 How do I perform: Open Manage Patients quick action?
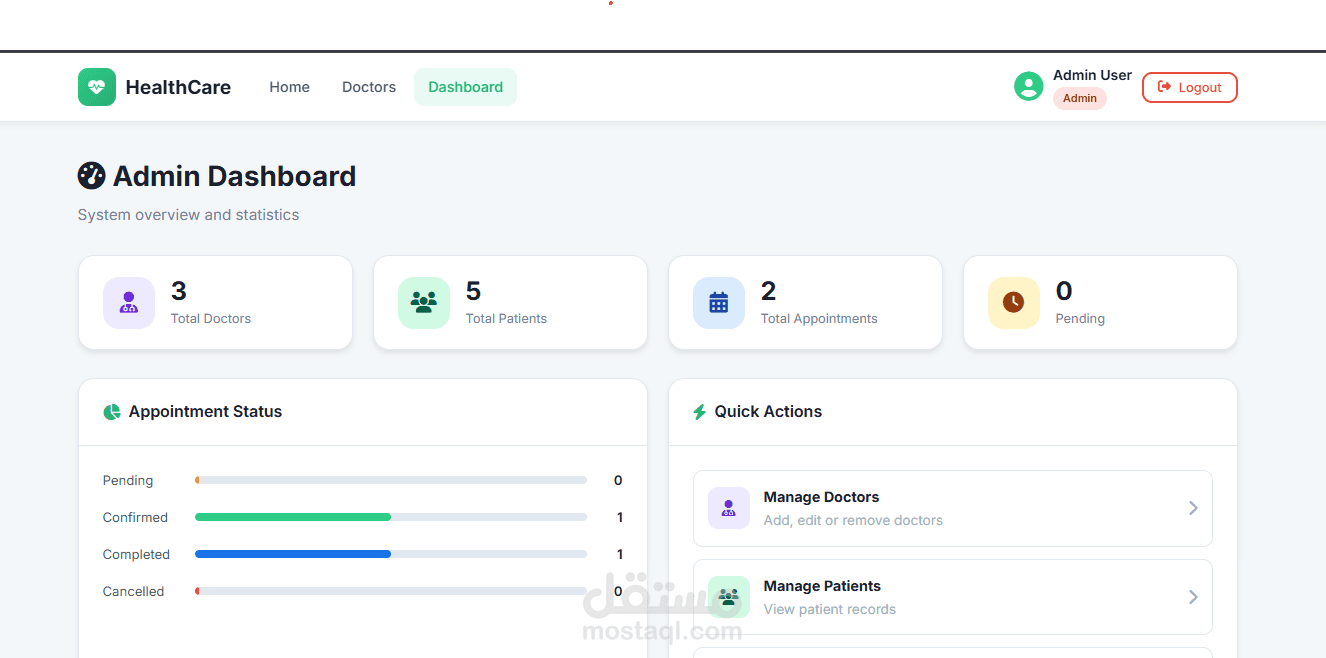(953, 597)
